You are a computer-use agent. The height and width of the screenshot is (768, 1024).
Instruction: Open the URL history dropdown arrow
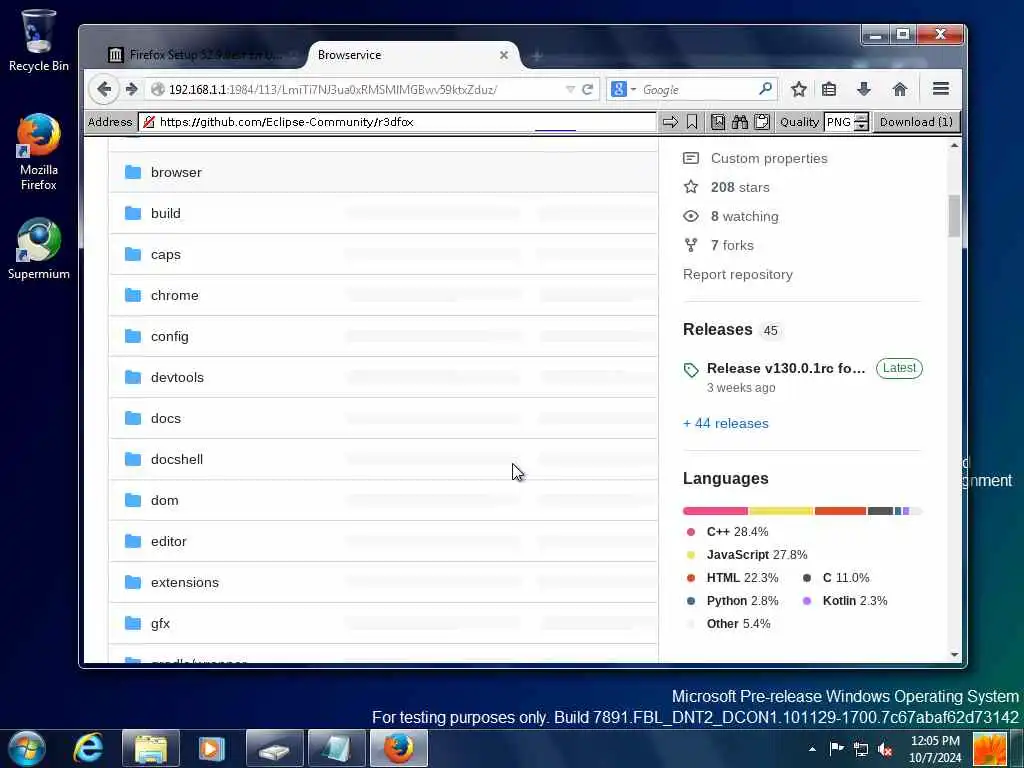point(570,89)
